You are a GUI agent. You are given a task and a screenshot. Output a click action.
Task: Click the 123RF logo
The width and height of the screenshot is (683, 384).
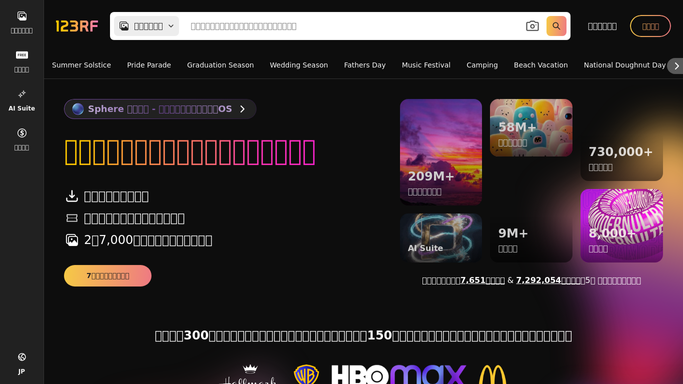click(77, 26)
